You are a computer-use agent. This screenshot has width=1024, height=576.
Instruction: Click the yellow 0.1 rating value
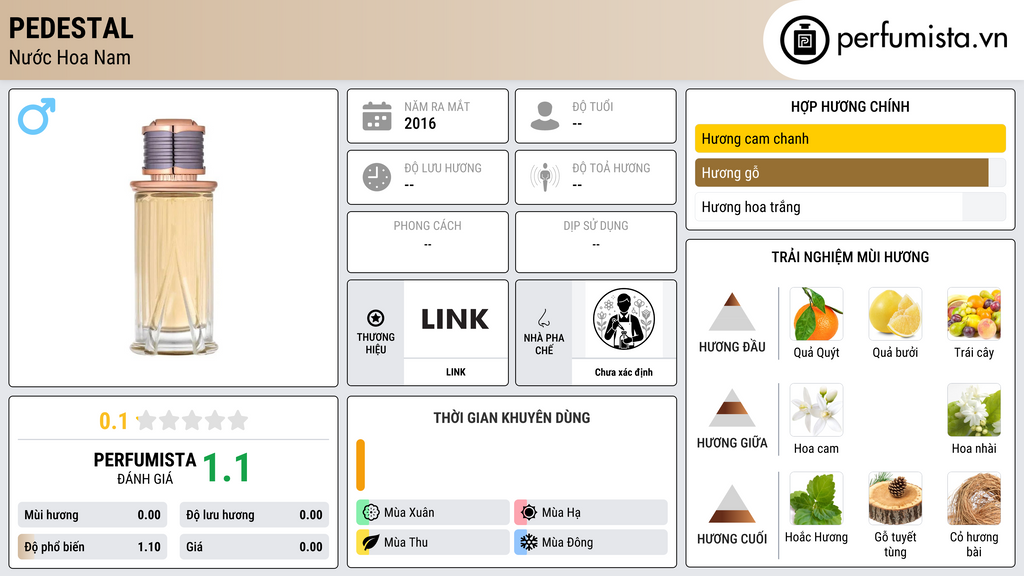click(114, 421)
